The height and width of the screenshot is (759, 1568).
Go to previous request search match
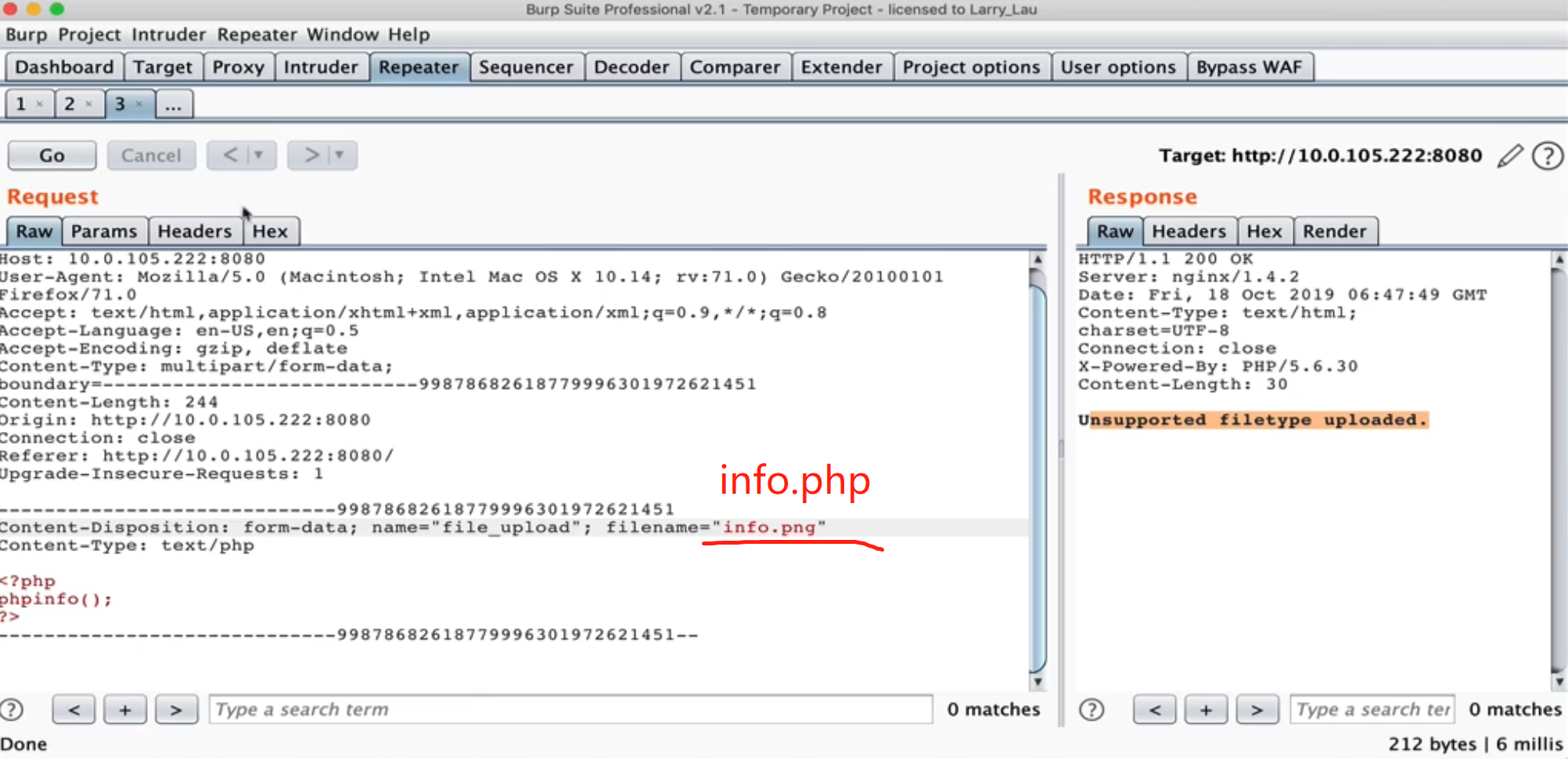pyautogui.click(x=74, y=710)
